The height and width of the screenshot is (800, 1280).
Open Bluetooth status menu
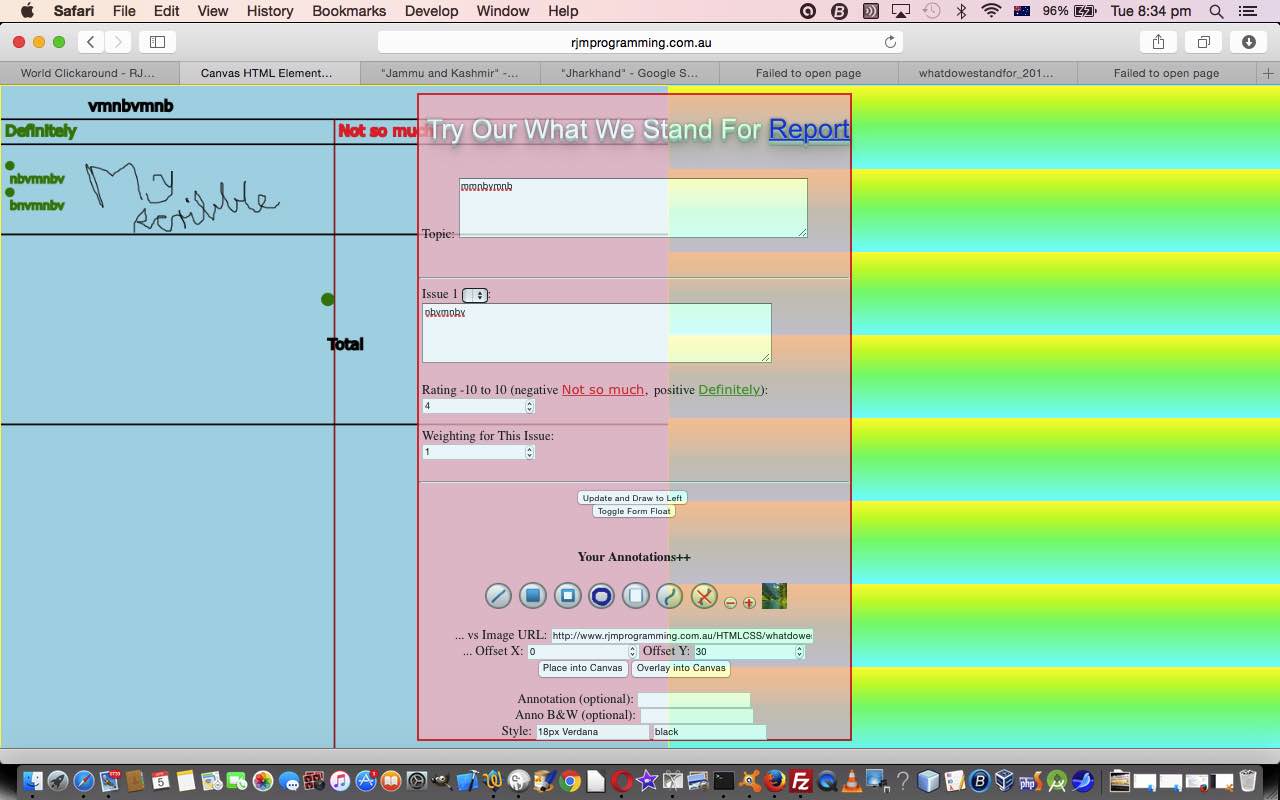[x=961, y=11]
